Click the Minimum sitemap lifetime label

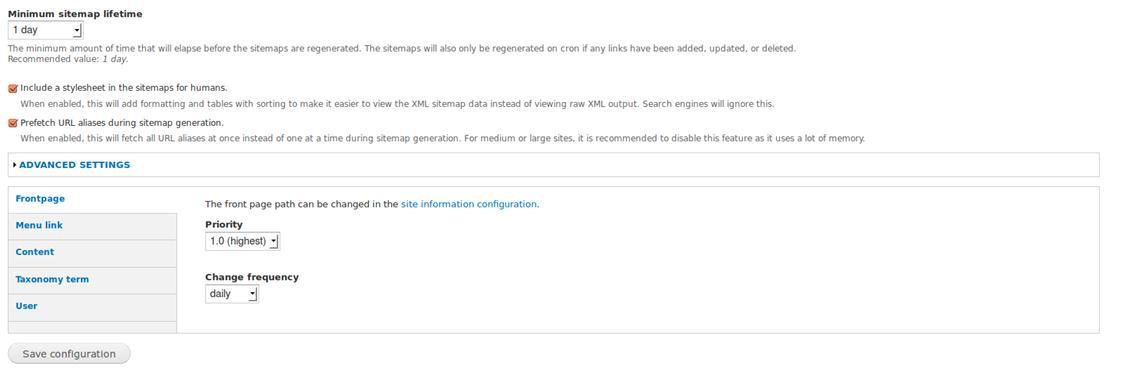click(x=75, y=14)
